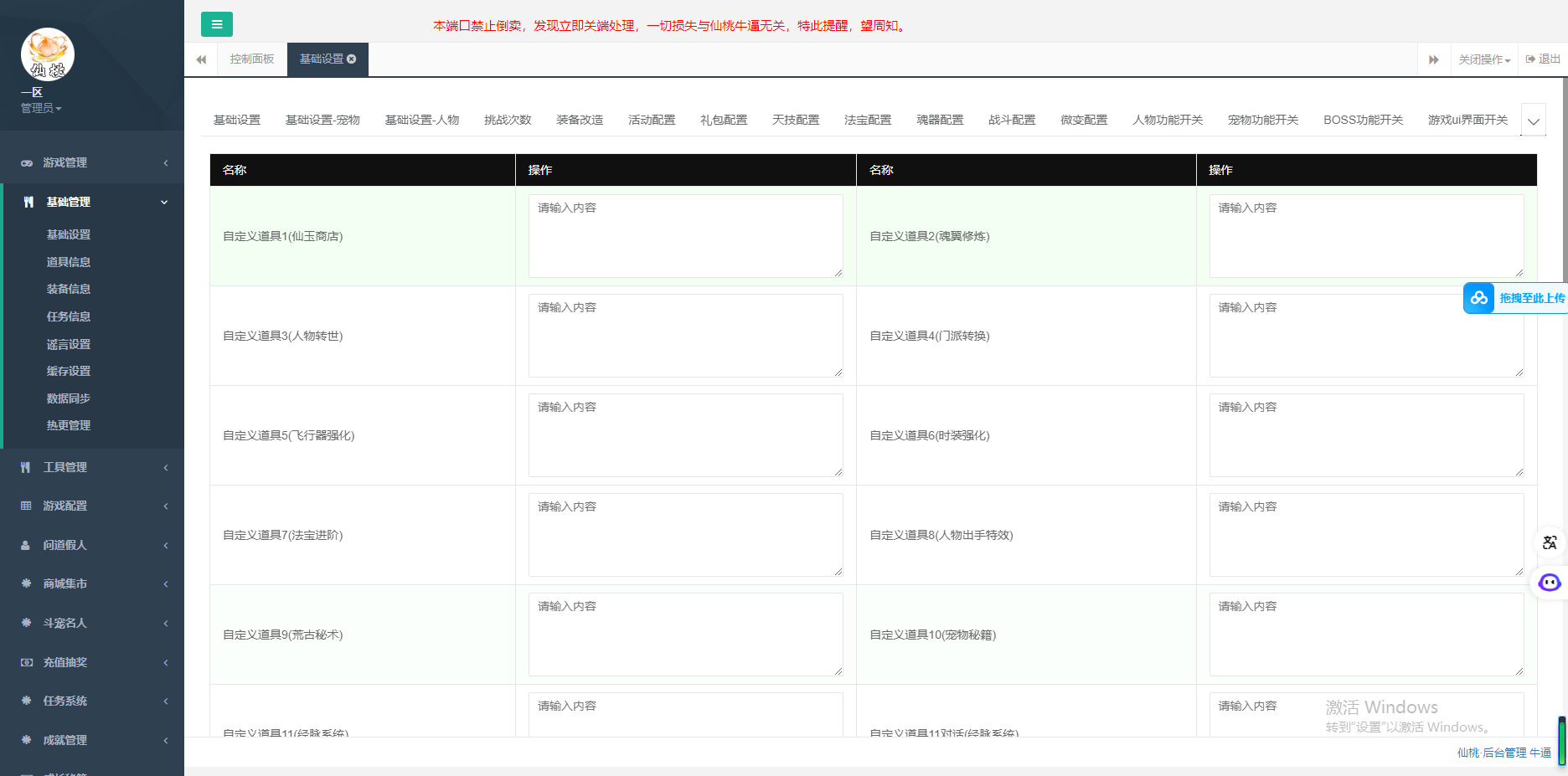Click the input for 自定义道具2(魂翼修炼)
Image resolution: width=1568 pixels, height=776 pixels.
pyautogui.click(x=1367, y=236)
